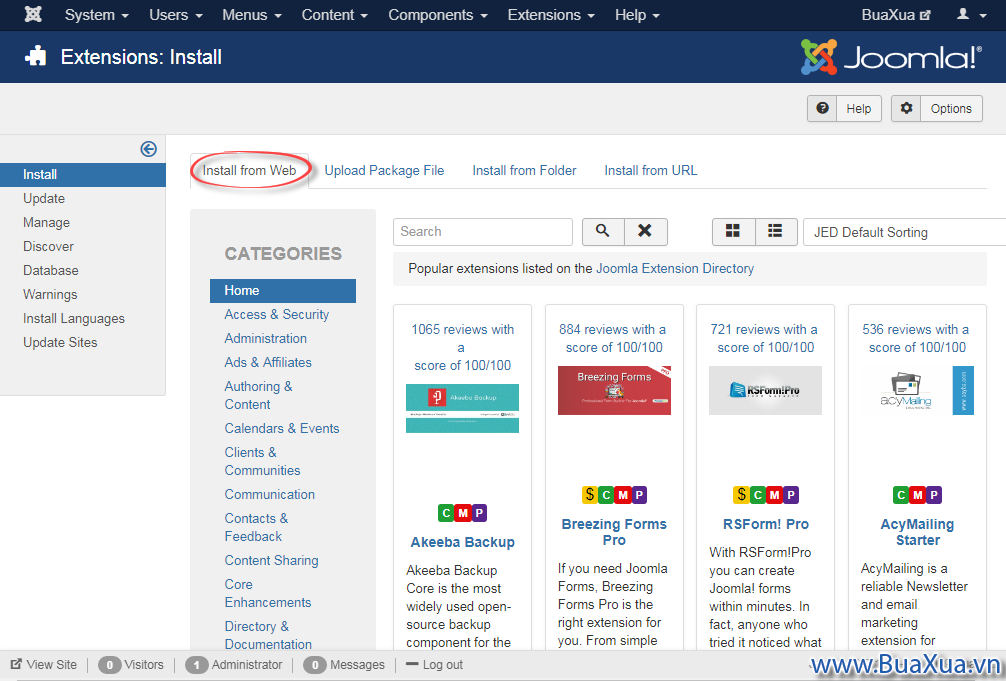Open the RSForm! Pro title link
Screen dimensions: 1006x681
765,524
